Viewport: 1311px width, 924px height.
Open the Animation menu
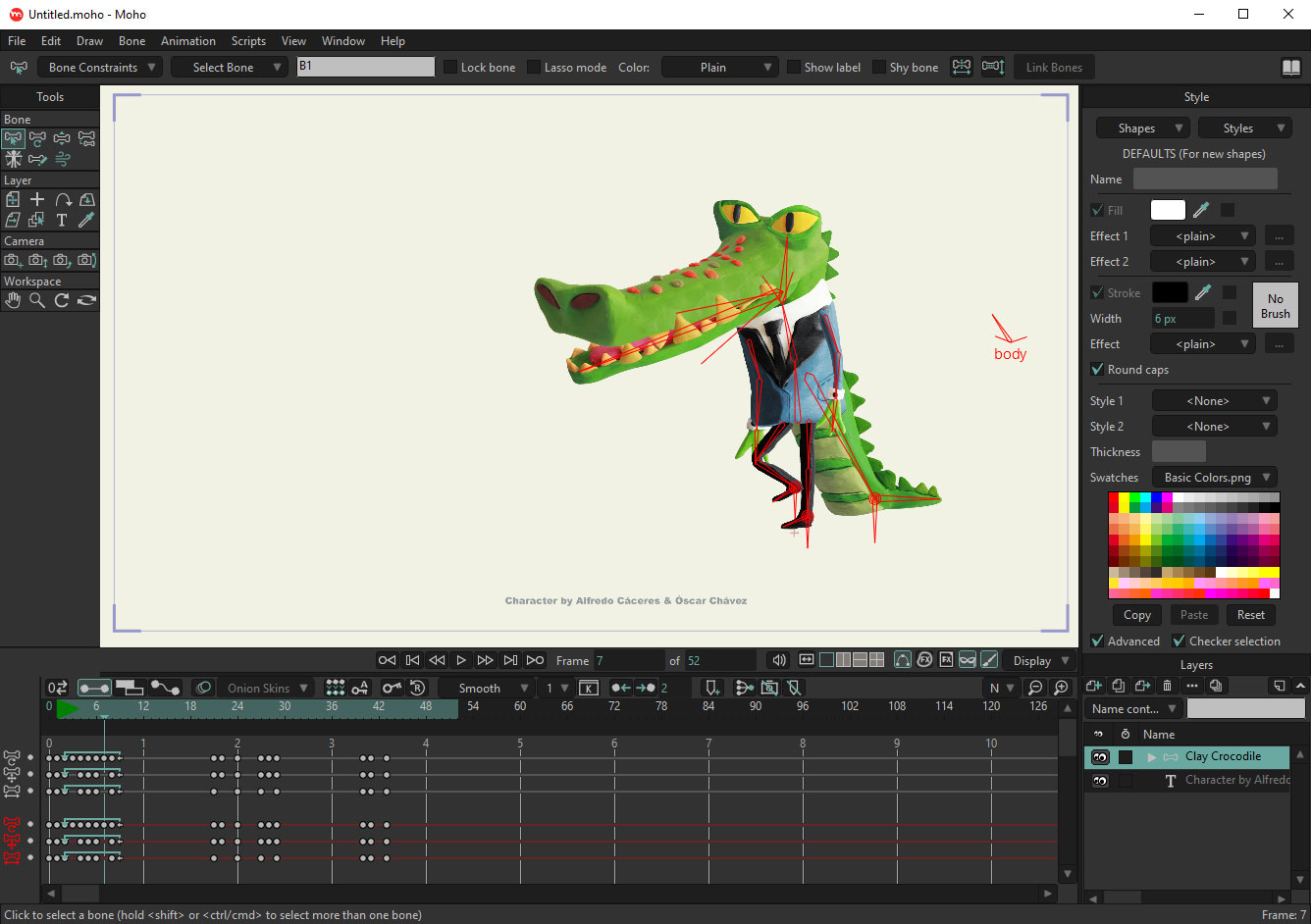(187, 41)
